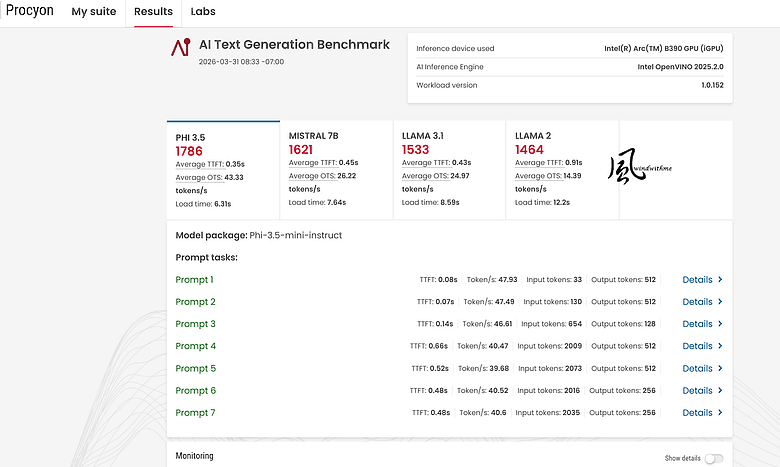The height and width of the screenshot is (467, 780).
Task: Open the Prompt 5 task link
Action: (x=195, y=369)
